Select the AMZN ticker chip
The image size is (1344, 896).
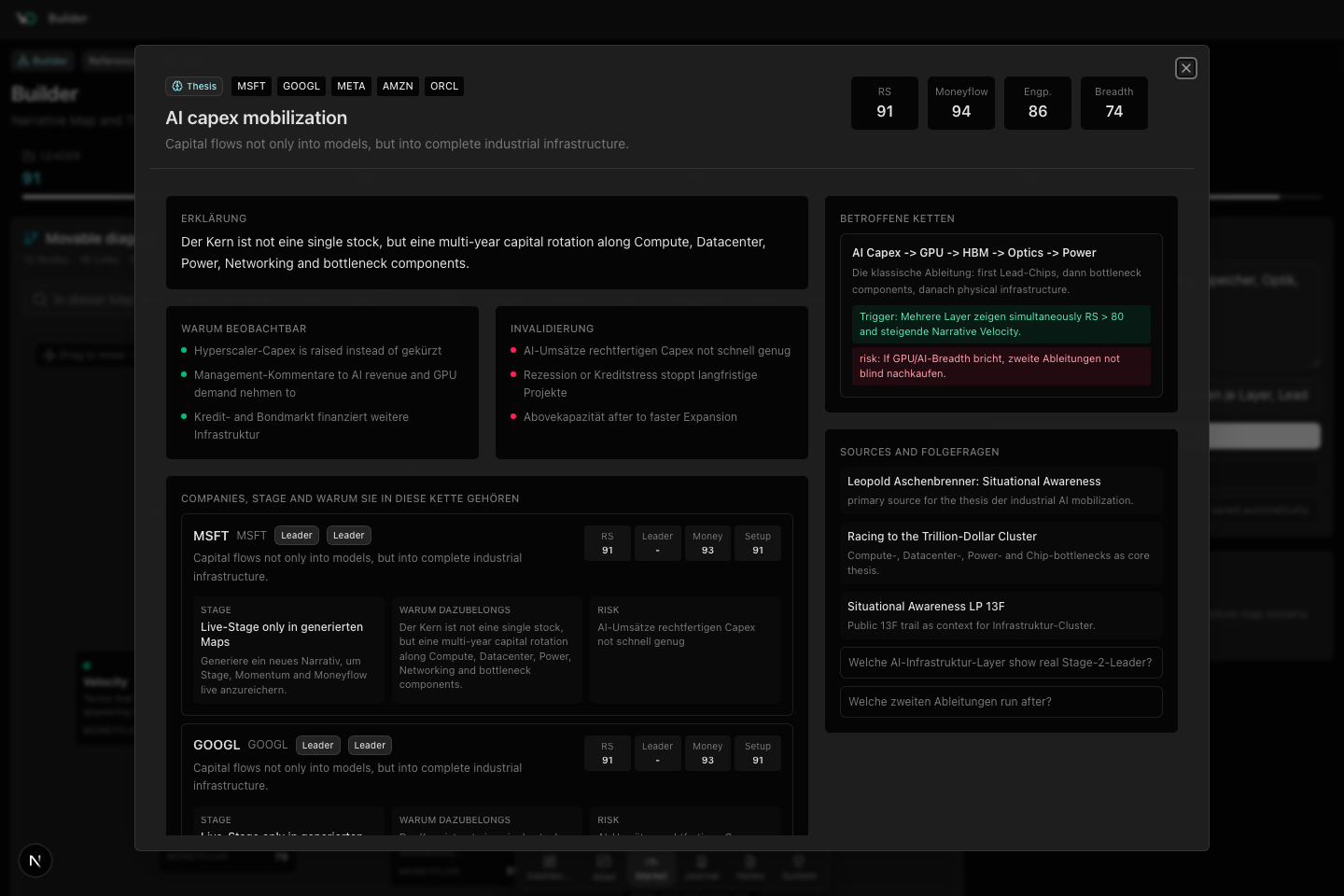coord(398,87)
